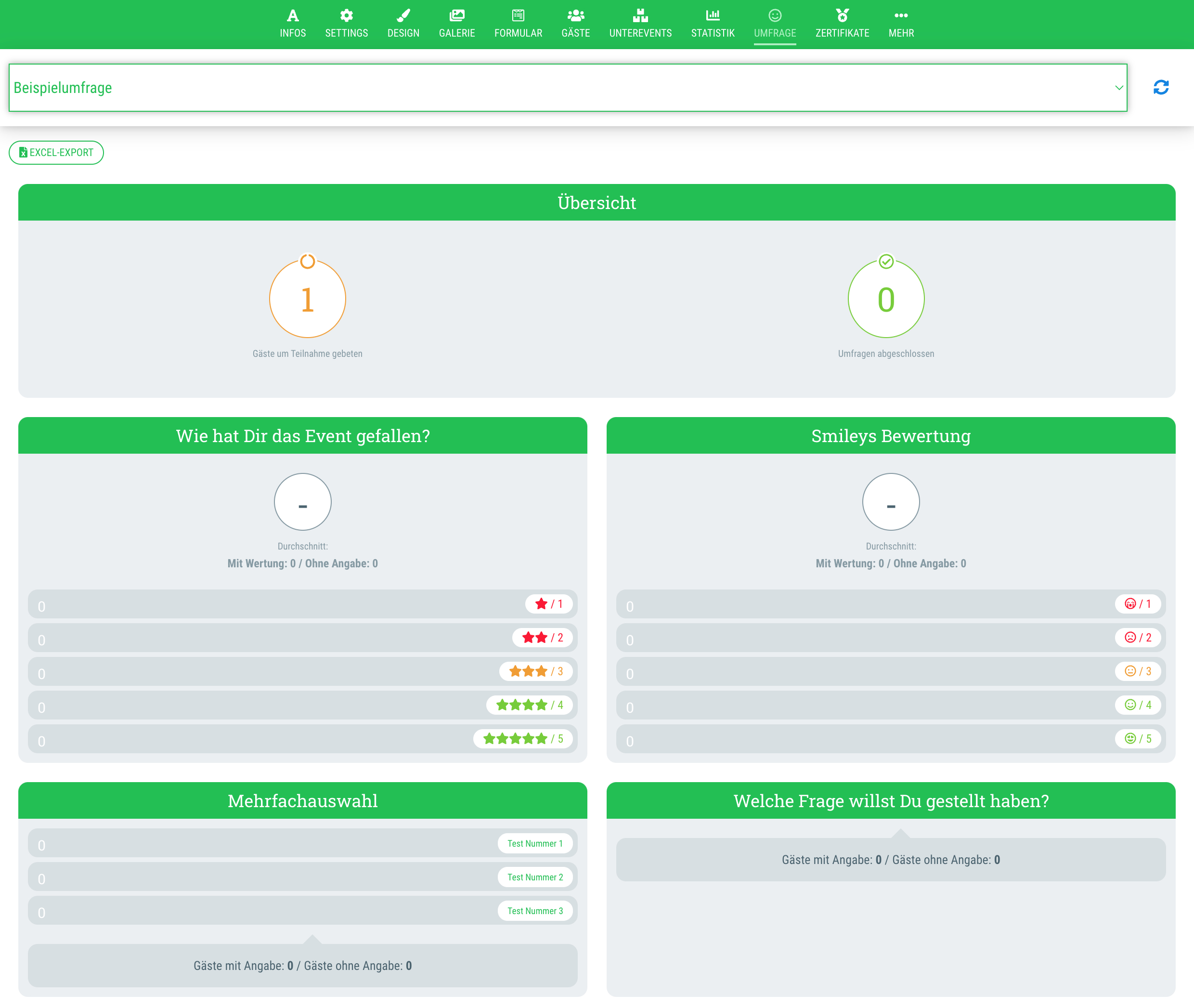The height and width of the screenshot is (1008, 1194).
Task: Click the smiley 3 result progress bar
Action: pos(891,671)
